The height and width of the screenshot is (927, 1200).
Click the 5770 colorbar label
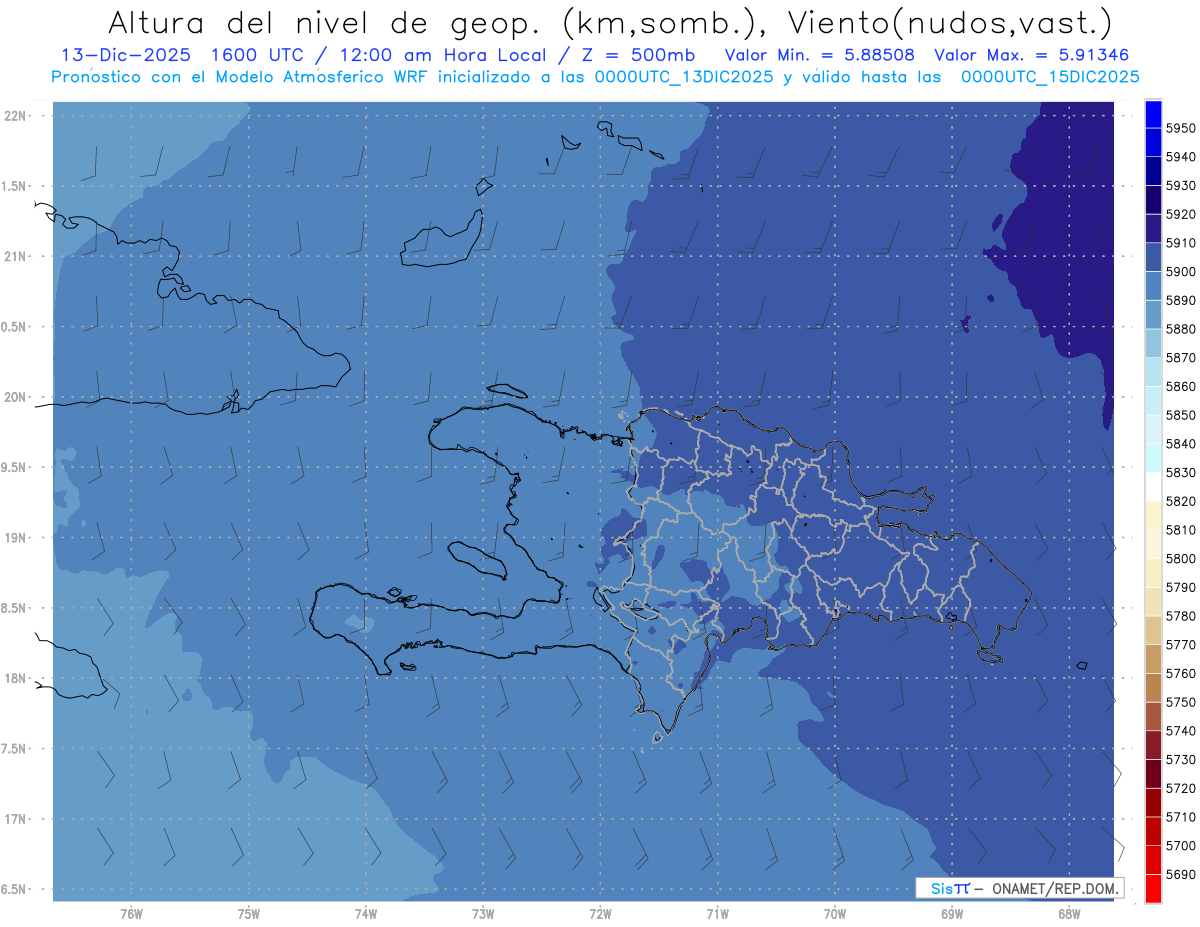(1180, 645)
